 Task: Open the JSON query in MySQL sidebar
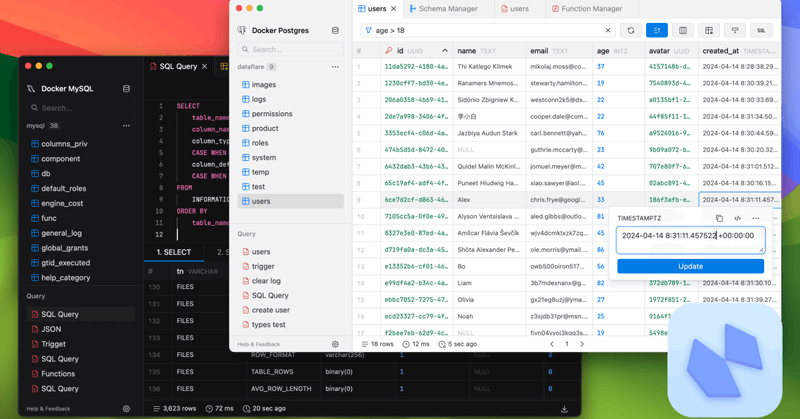[81, 329]
